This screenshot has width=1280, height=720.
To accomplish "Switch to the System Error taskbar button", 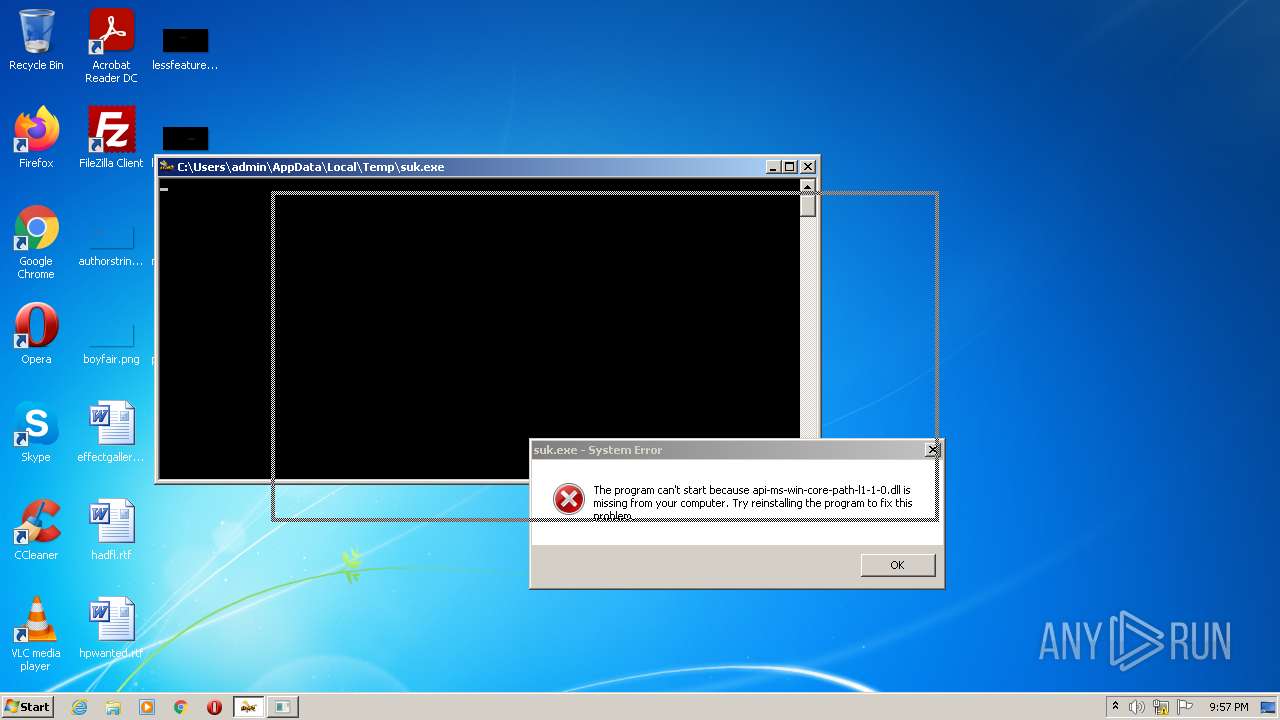I will (x=283, y=707).
